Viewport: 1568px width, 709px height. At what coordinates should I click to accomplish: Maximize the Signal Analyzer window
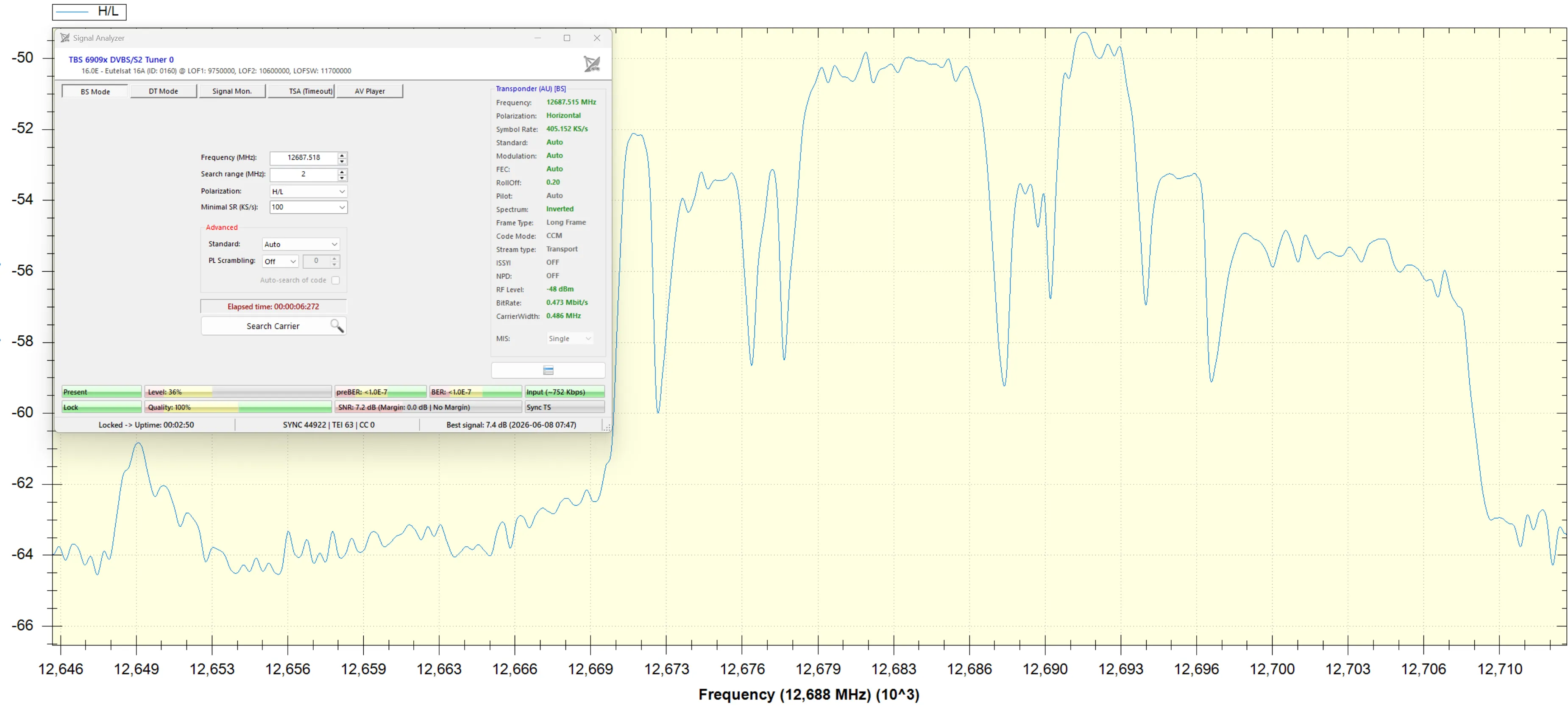click(x=567, y=38)
